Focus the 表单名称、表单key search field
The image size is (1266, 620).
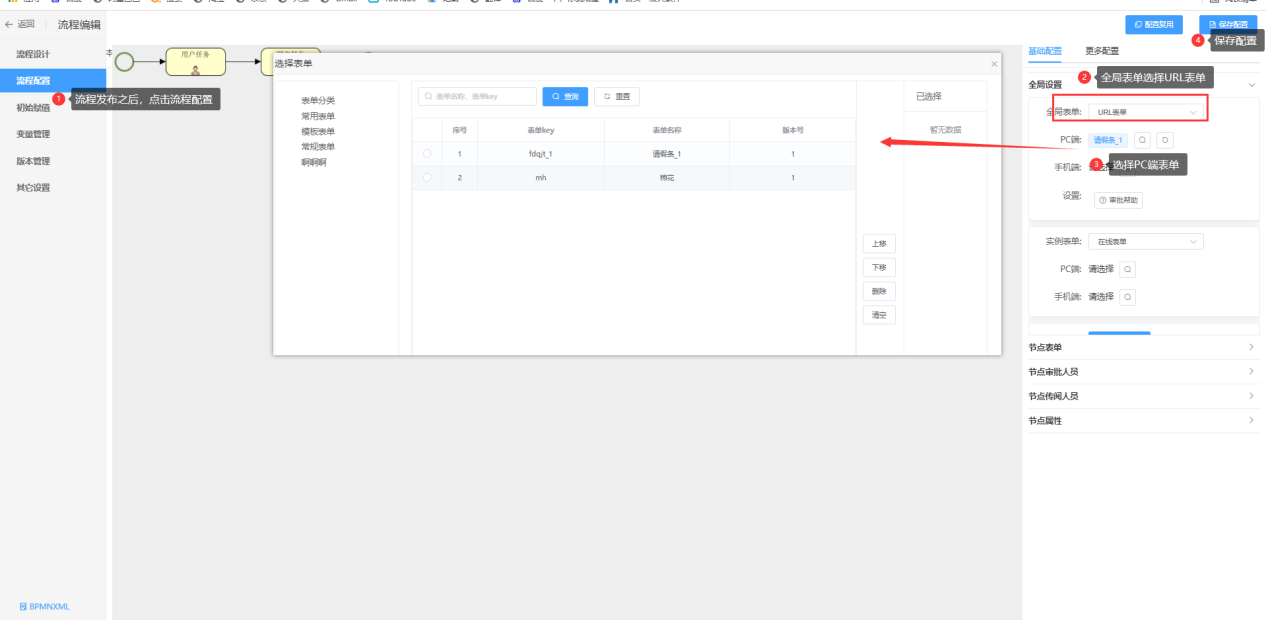pyautogui.click(x=477, y=97)
